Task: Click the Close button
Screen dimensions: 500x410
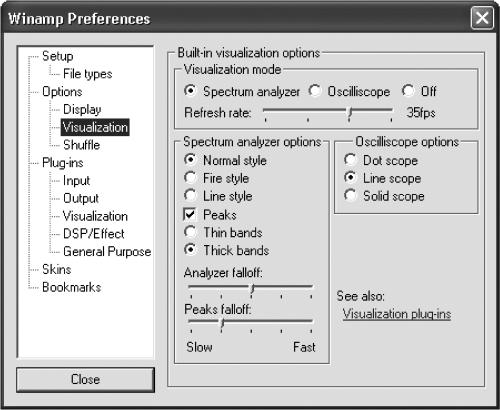Action: pyautogui.click(x=85, y=379)
